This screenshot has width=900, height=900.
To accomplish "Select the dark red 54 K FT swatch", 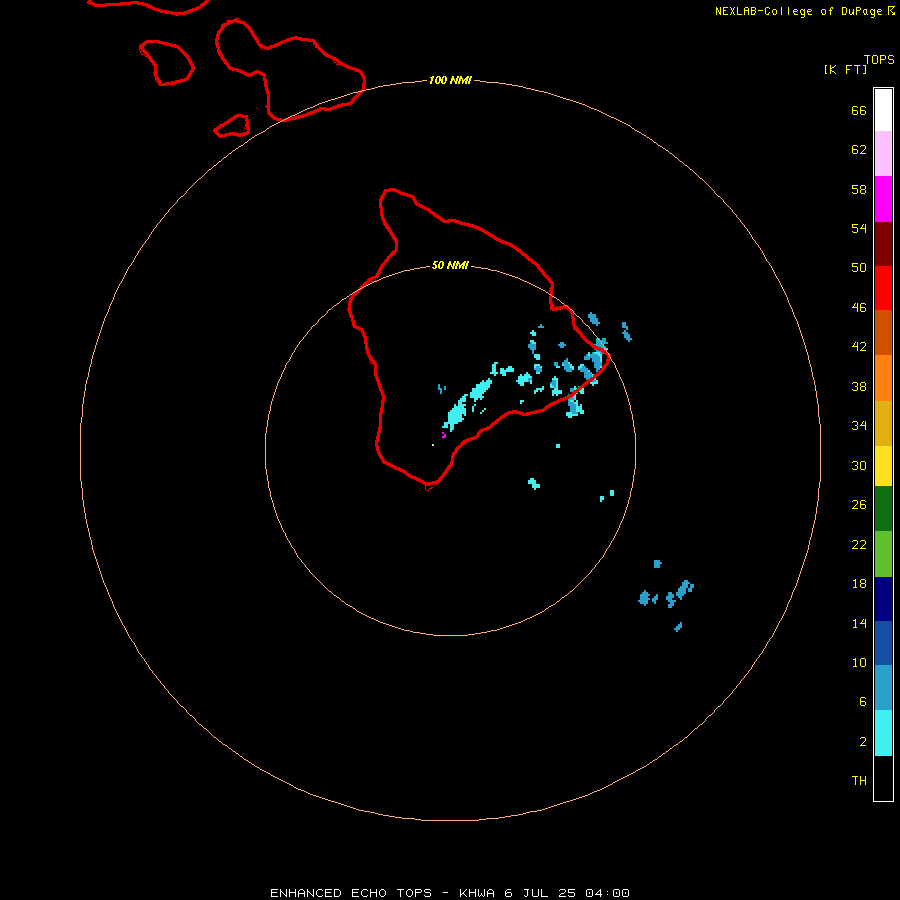I will tap(883, 244).
